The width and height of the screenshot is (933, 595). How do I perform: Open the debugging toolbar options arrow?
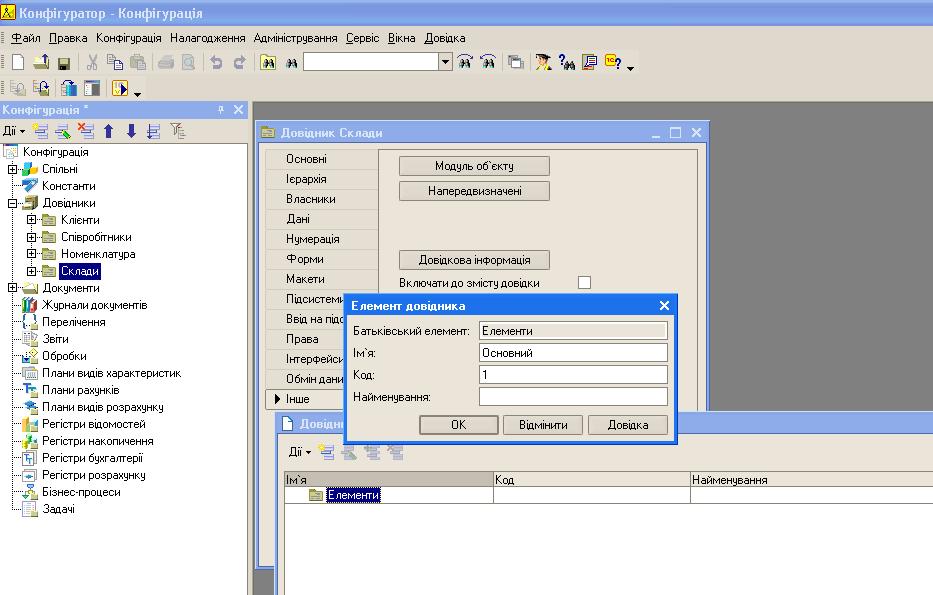coord(137,94)
